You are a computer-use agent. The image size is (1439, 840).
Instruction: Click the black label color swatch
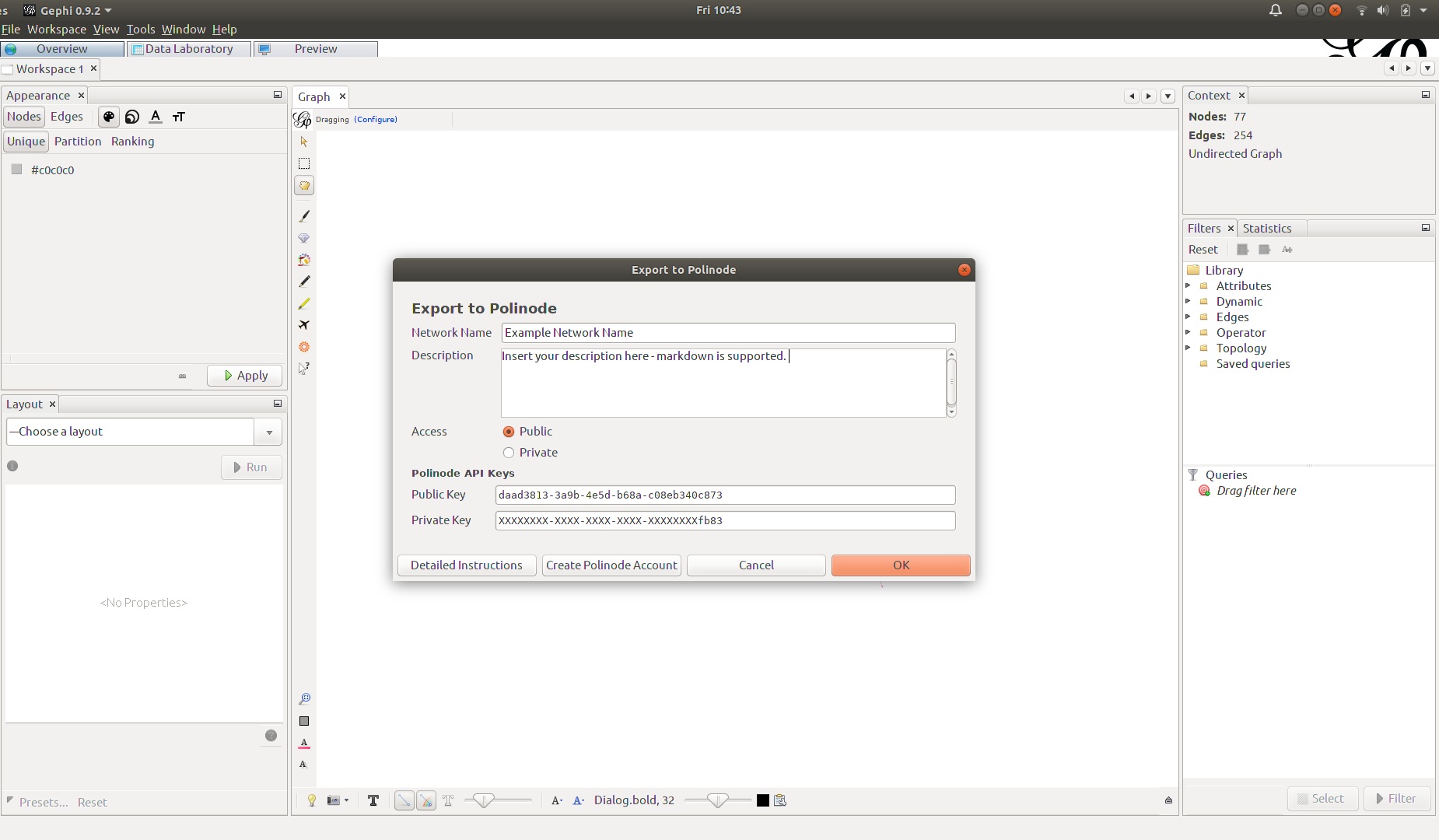tap(763, 800)
